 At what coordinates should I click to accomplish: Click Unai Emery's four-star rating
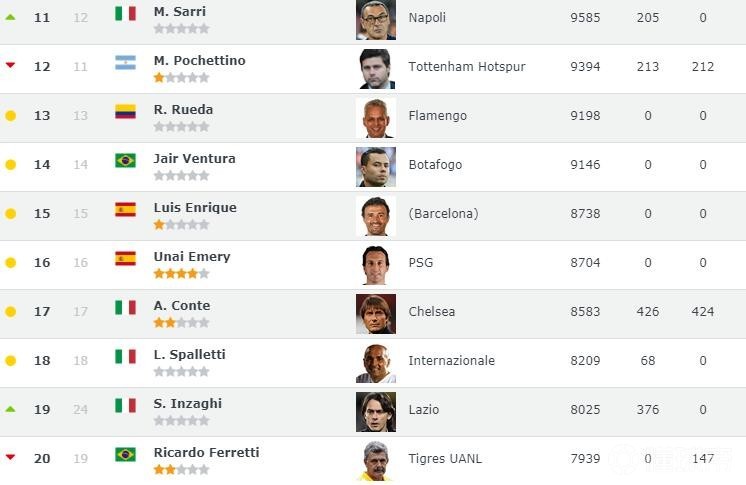(x=181, y=273)
